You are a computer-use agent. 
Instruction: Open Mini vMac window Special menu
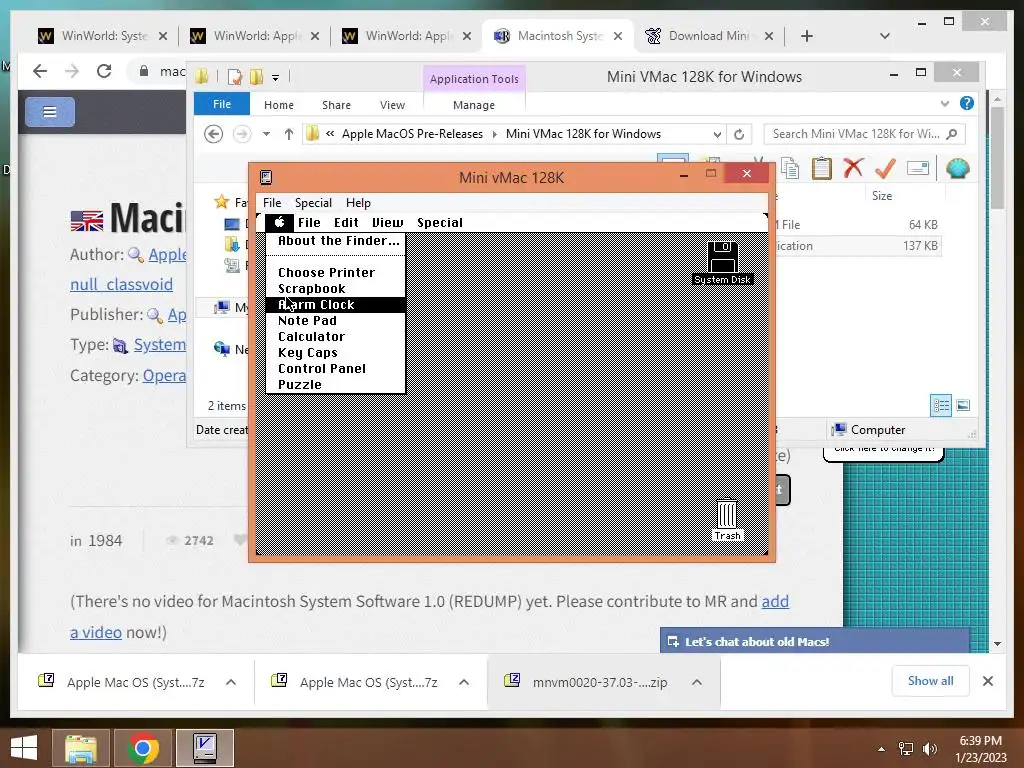tap(313, 203)
